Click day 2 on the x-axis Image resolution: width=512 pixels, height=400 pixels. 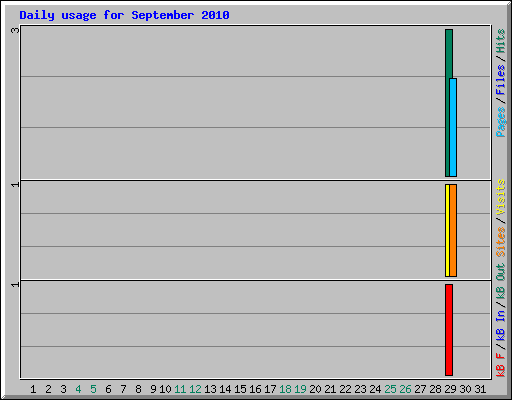[48, 389]
